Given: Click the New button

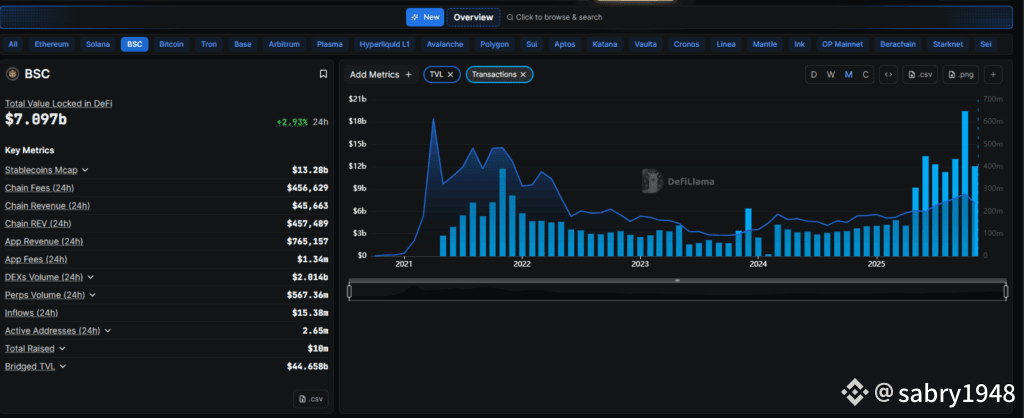Looking at the screenshot, I should click(x=424, y=17).
